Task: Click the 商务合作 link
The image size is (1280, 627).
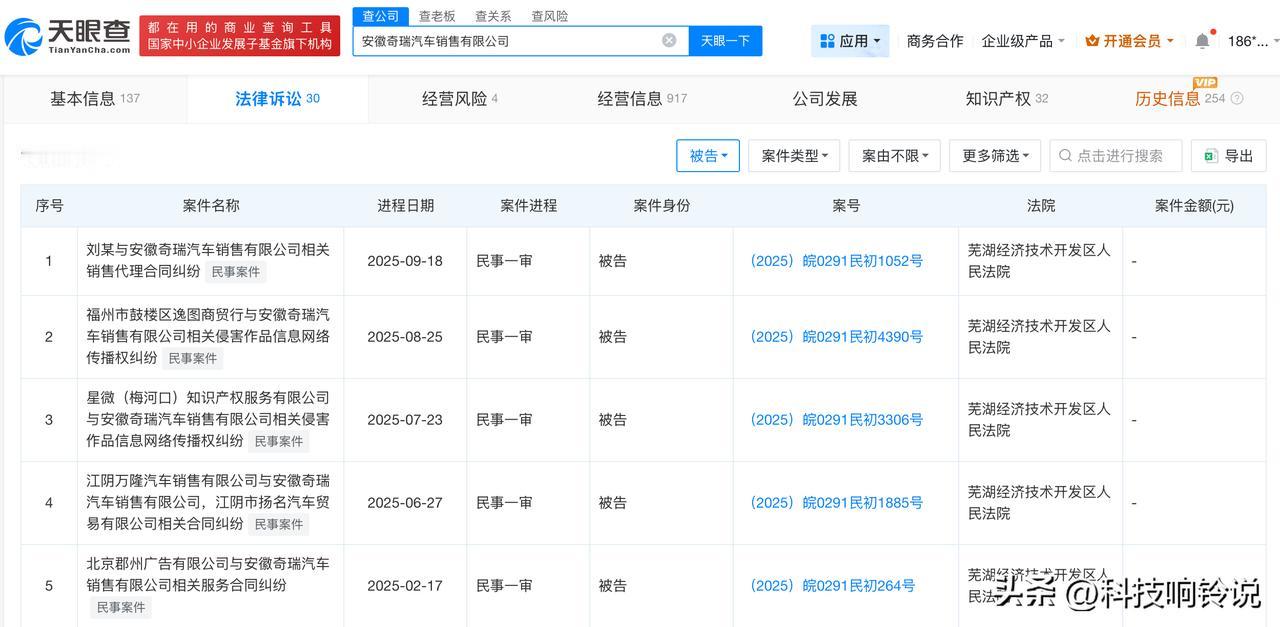Action: pos(934,40)
